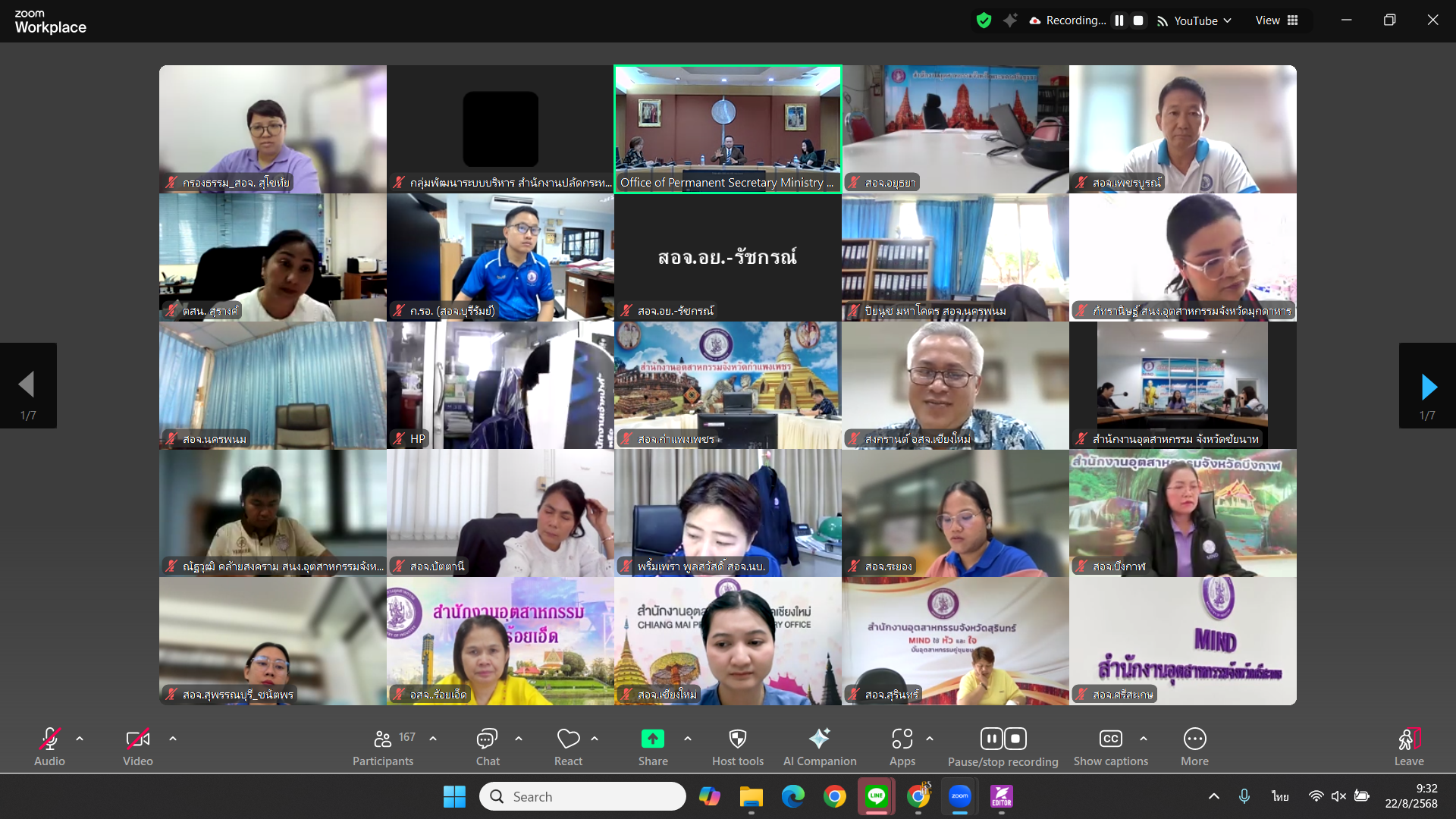Click the green Share screen icon
Screen dimensions: 1456x819
[652, 739]
